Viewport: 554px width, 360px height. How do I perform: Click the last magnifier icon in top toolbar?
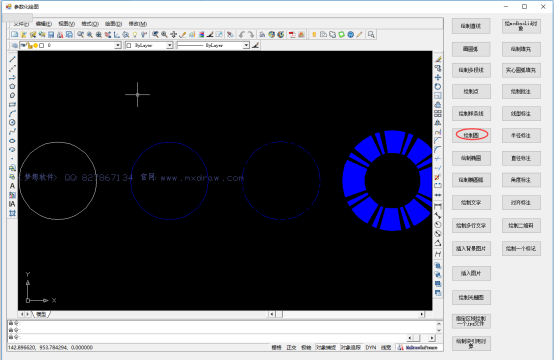tap(371, 34)
